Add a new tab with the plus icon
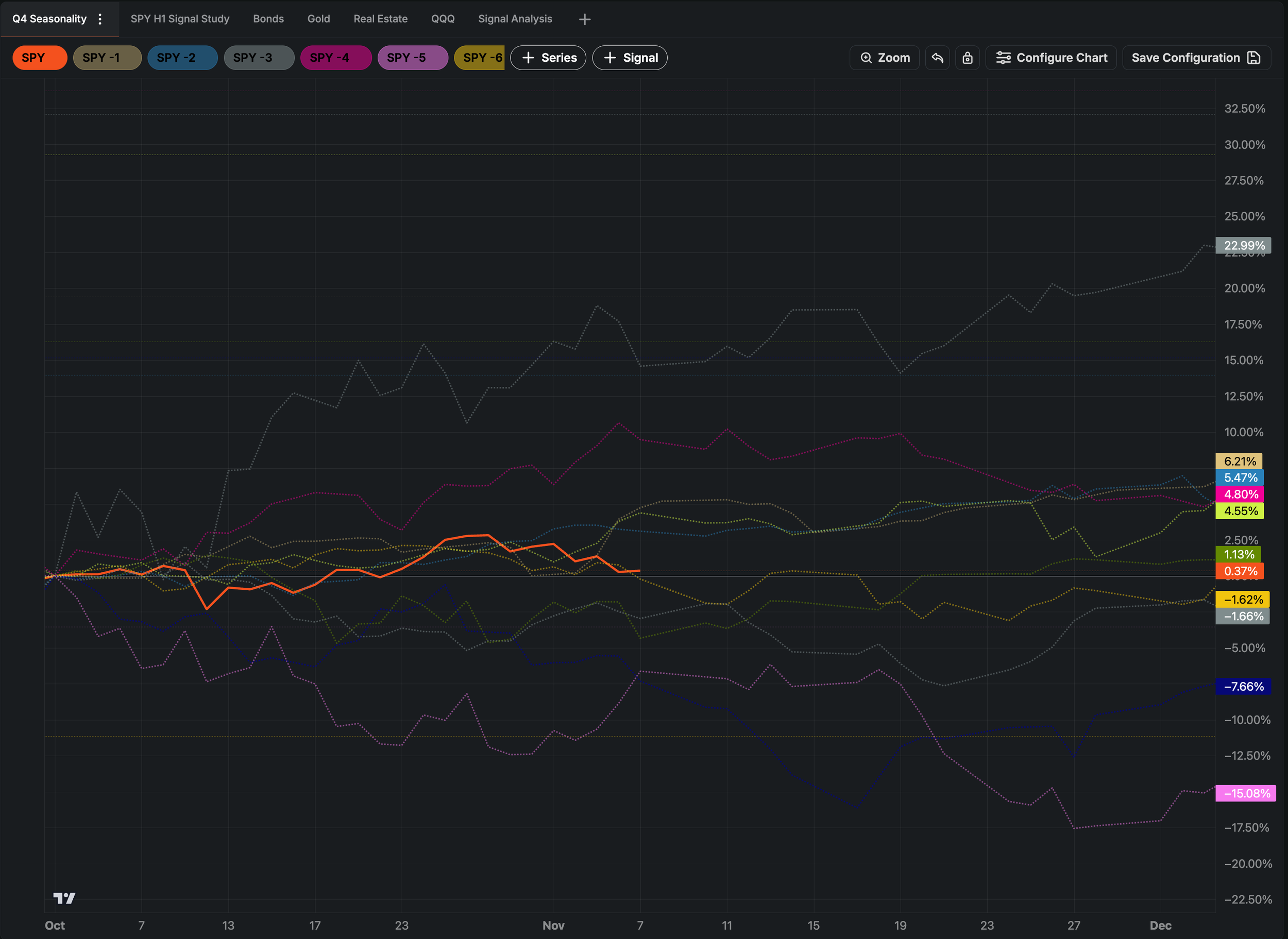The image size is (1288, 939). click(584, 20)
